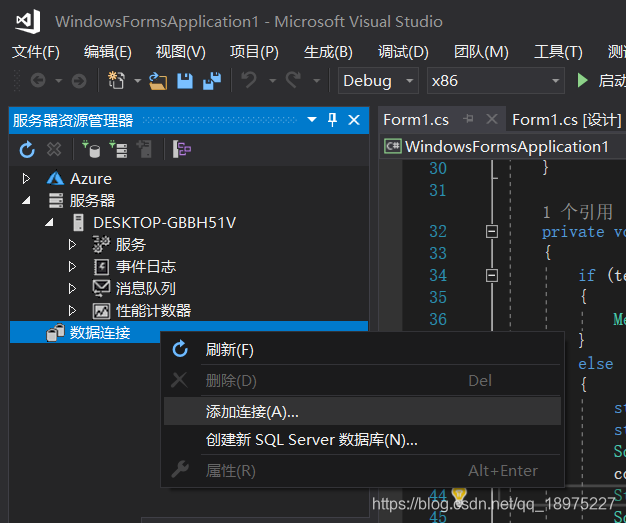Image resolution: width=626 pixels, height=523 pixels.
Task: Collapse the code block at line 34
Action: (x=492, y=275)
